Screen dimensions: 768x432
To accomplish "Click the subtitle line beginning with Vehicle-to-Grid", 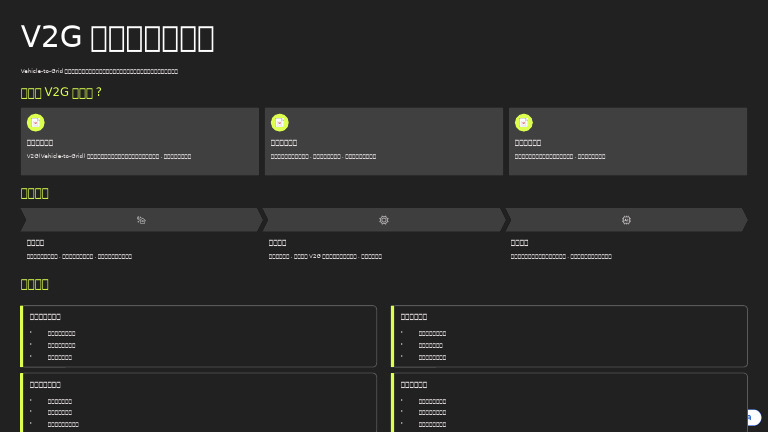I will (99, 71).
